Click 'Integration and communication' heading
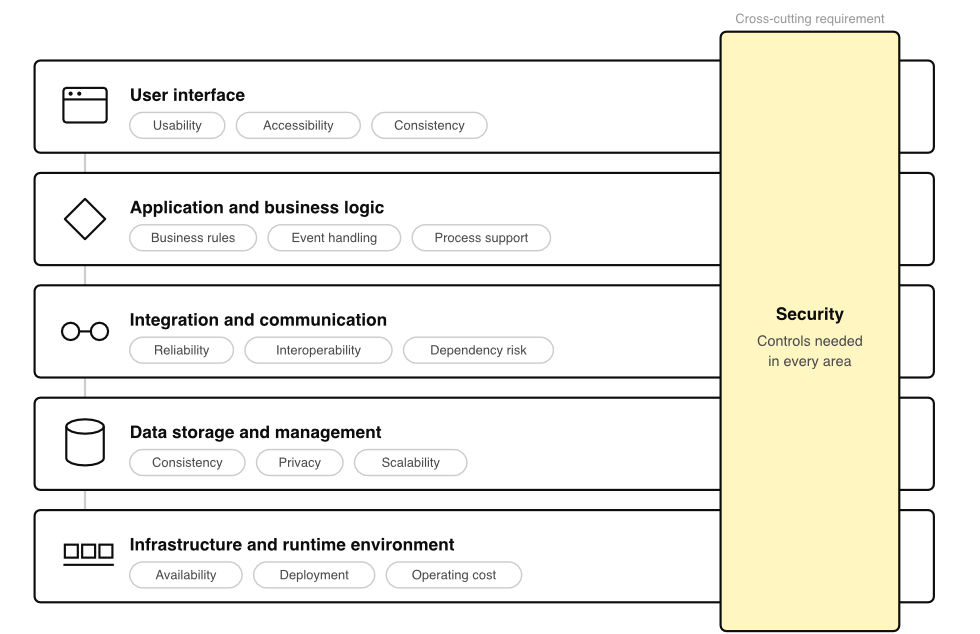The height and width of the screenshot is (634, 980). (x=258, y=320)
